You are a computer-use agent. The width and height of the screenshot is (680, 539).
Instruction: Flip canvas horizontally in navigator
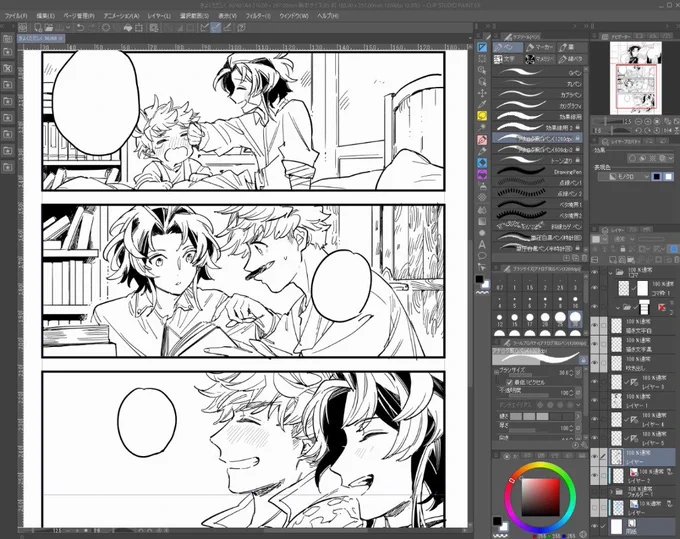[667, 131]
